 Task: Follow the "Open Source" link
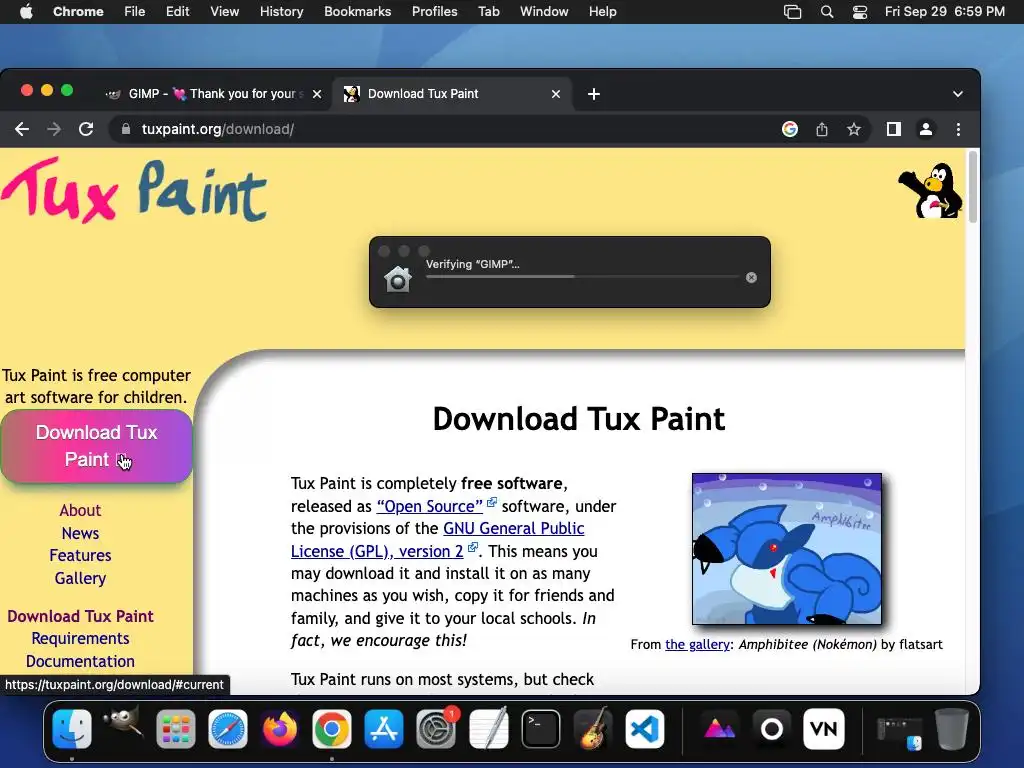[430, 506]
